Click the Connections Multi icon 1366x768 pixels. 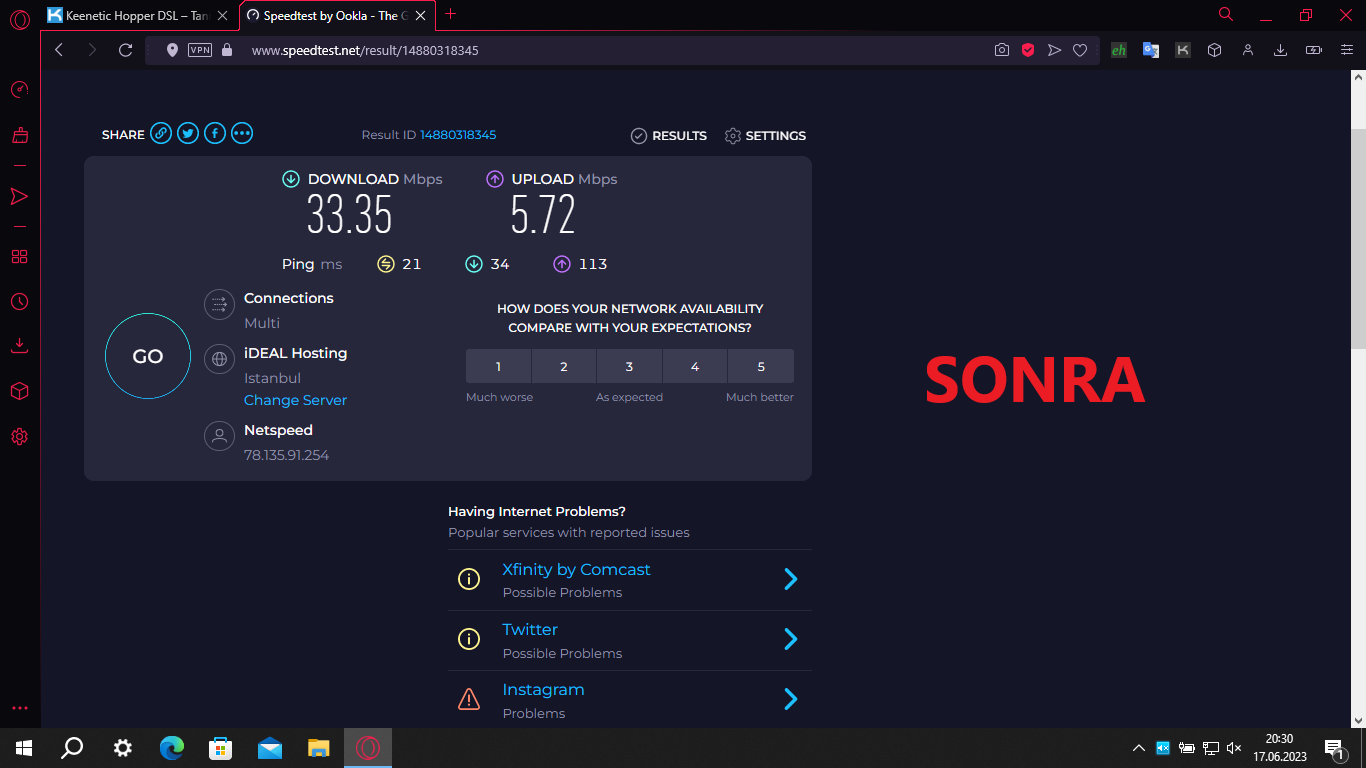(220, 305)
